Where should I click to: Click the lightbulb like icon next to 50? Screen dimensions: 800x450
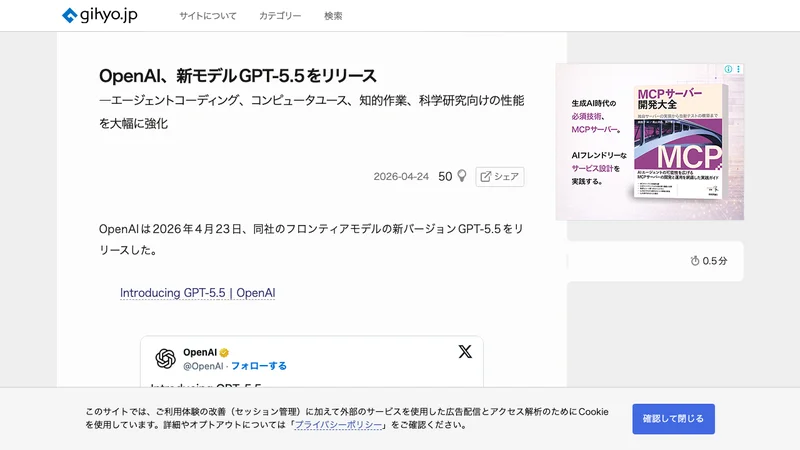pyautogui.click(x=462, y=176)
